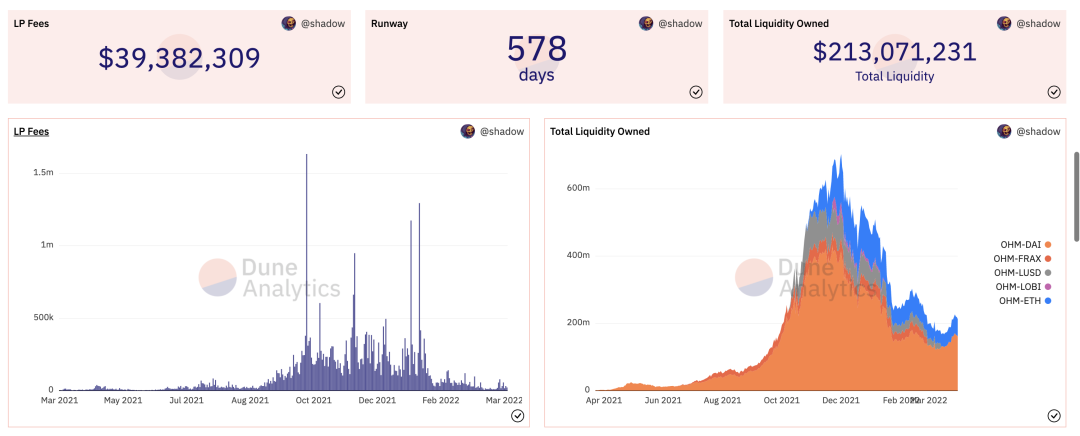Click shadow avatar in Runway panel
Image resolution: width=1080 pixels, height=436 pixels.
(x=646, y=23)
